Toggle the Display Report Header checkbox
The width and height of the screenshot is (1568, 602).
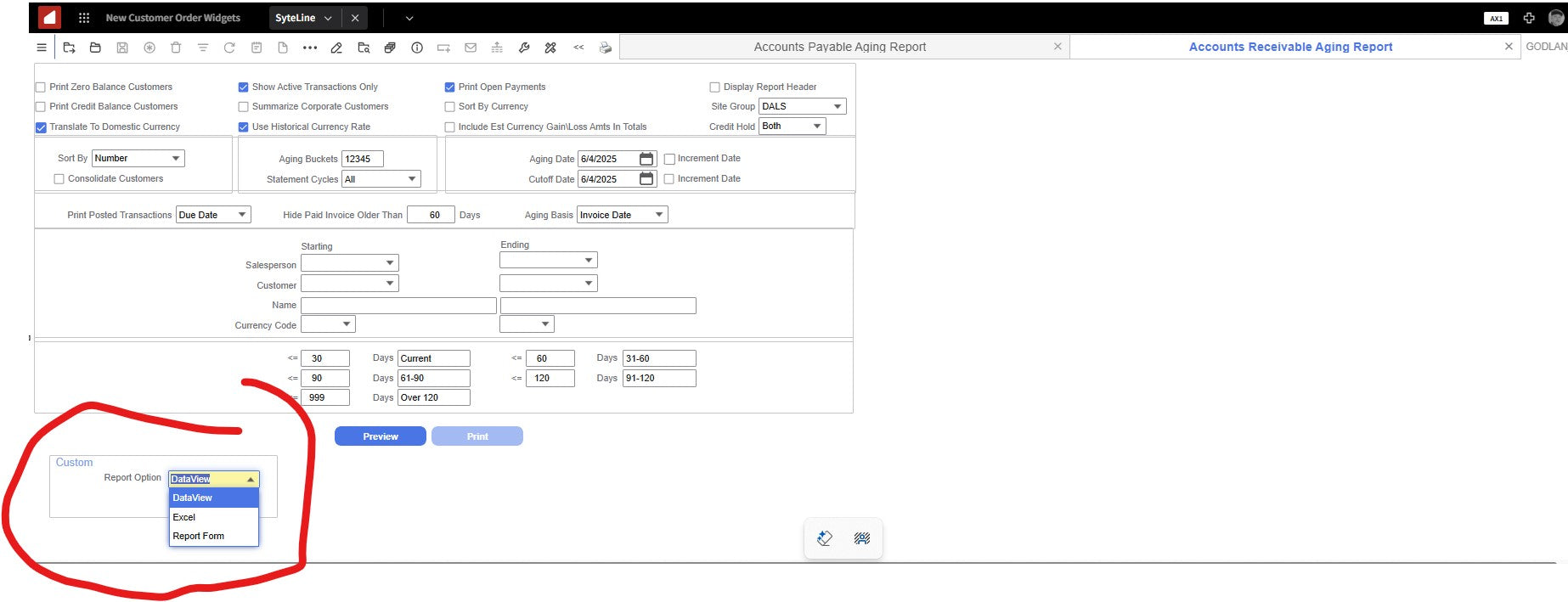click(714, 87)
